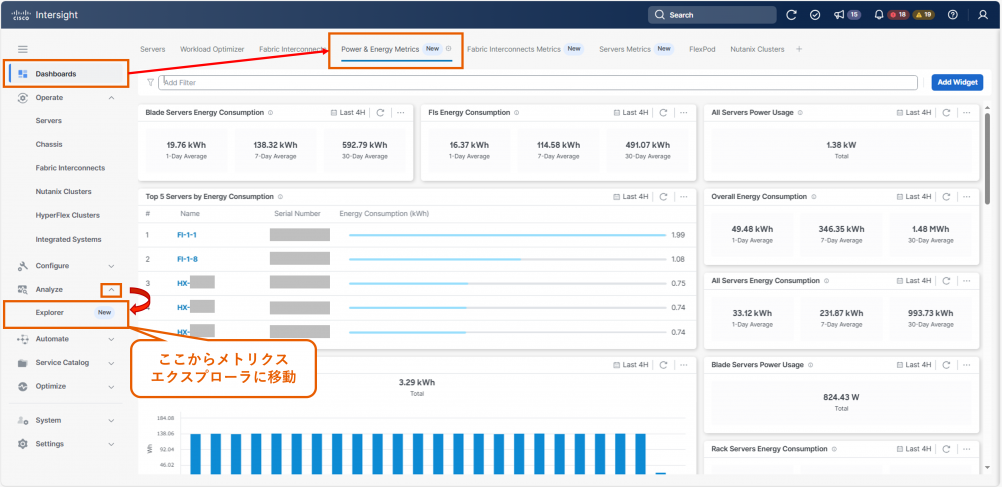Click the FI-1-8 energy consumption bar

point(507,259)
